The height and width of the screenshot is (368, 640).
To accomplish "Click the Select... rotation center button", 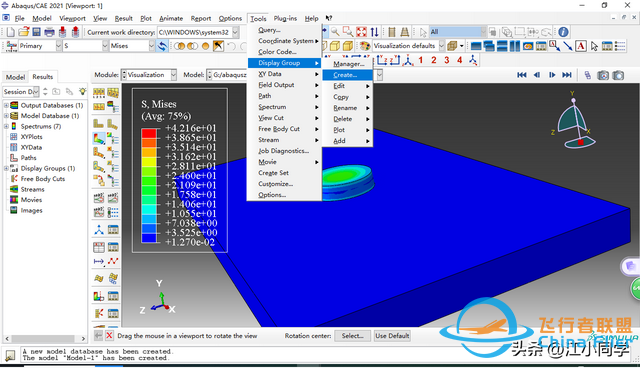I will tap(353, 336).
